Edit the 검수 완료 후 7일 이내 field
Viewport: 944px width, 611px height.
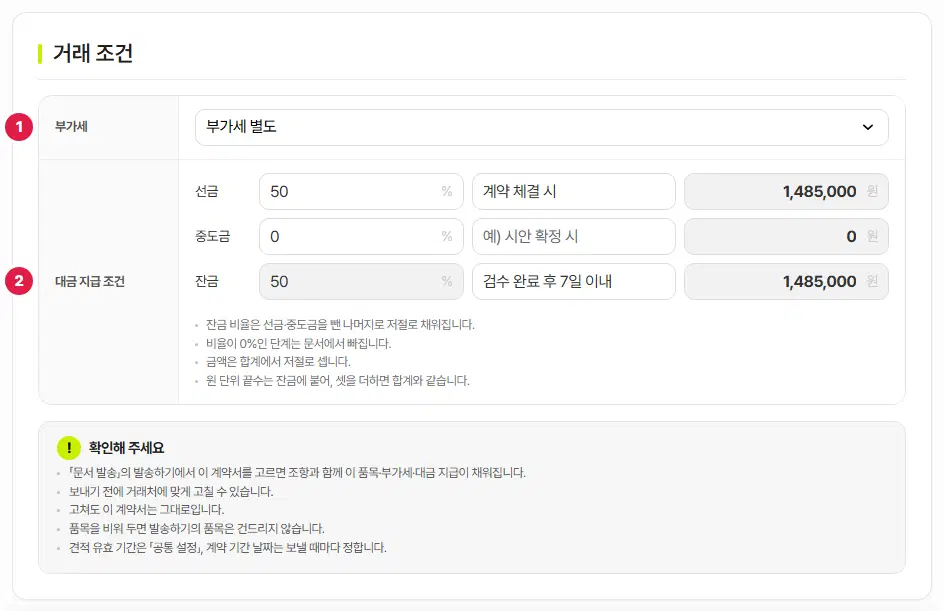574,281
